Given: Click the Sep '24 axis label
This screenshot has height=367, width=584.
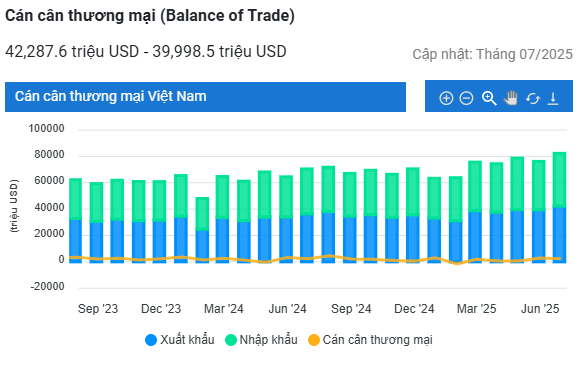Looking at the screenshot, I should [351, 309].
